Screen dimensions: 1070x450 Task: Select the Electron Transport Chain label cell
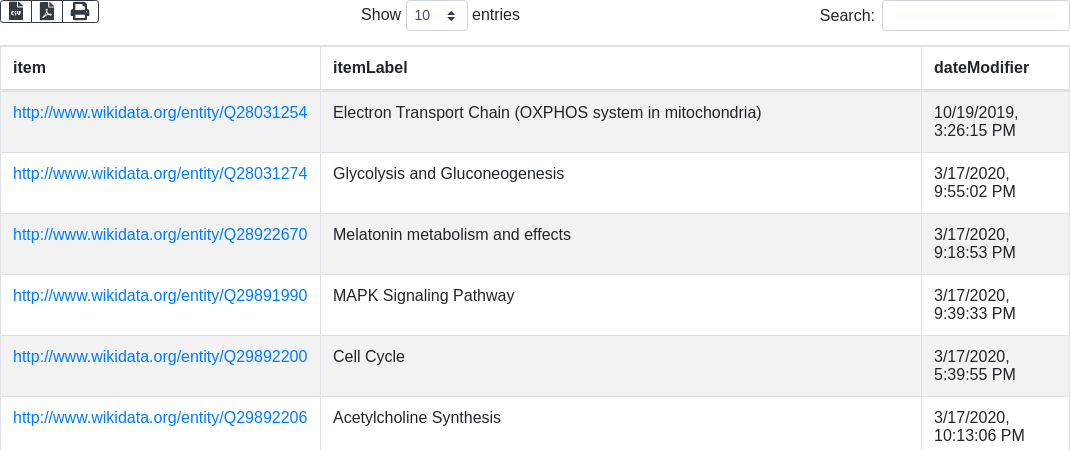click(620, 122)
